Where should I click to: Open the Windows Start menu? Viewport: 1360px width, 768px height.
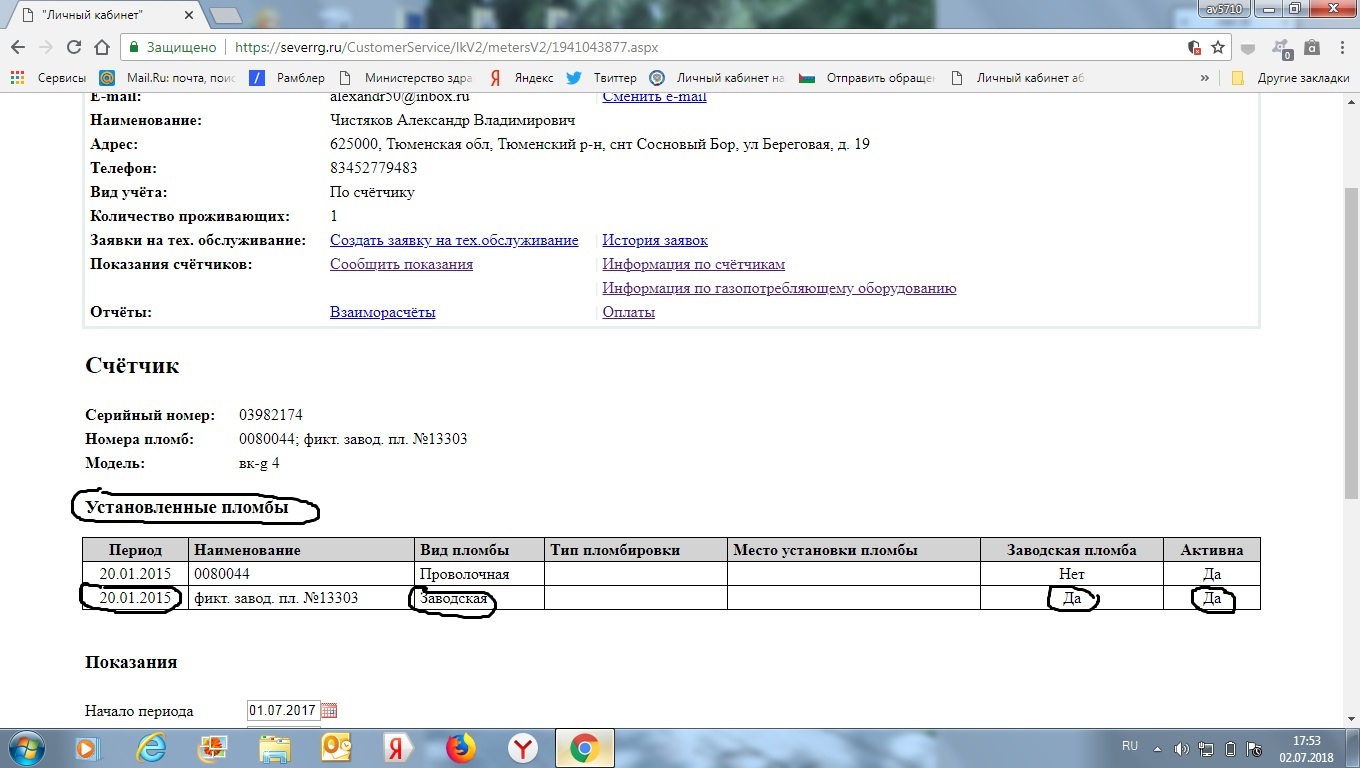25,748
